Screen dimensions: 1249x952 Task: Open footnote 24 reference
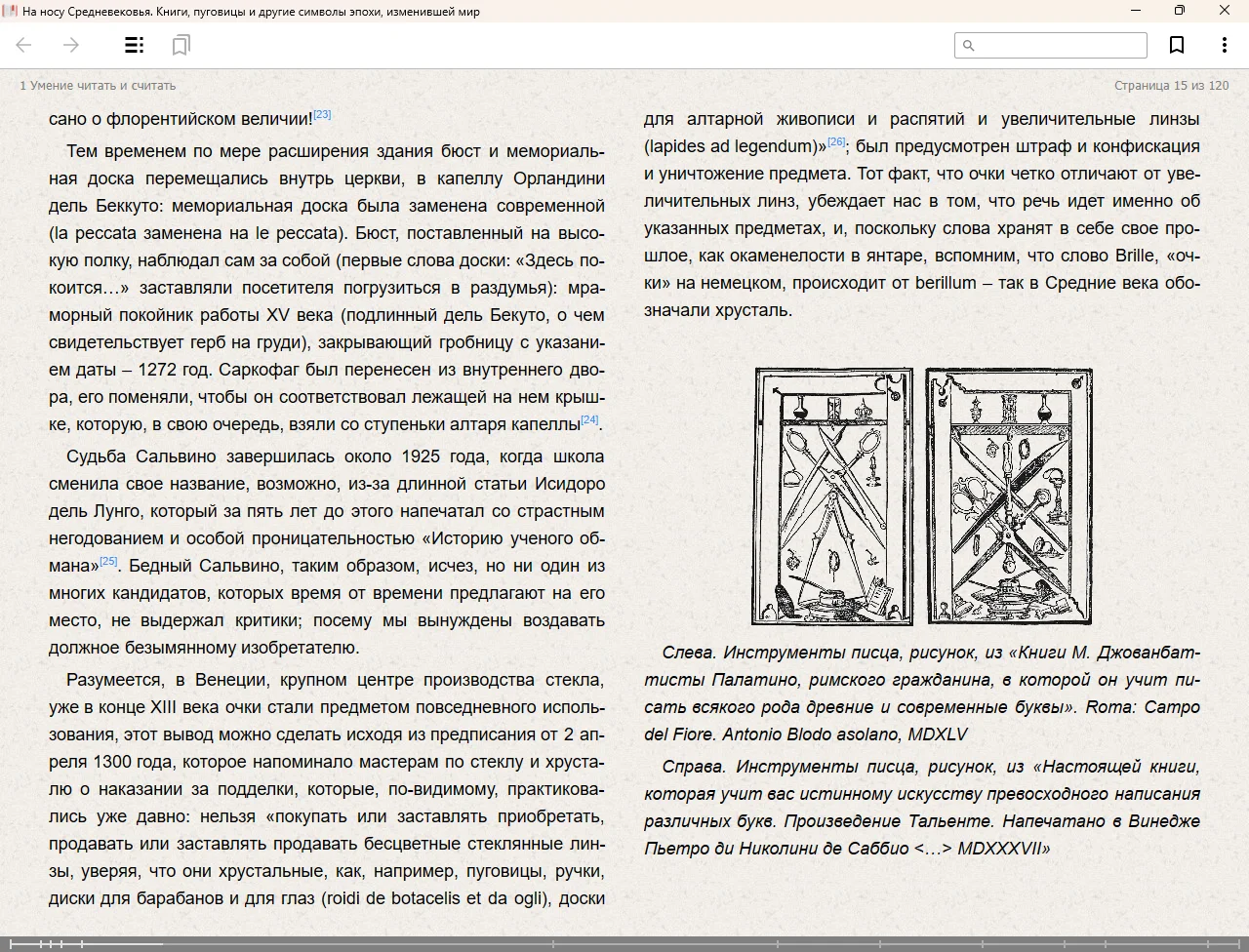[x=589, y=419]
